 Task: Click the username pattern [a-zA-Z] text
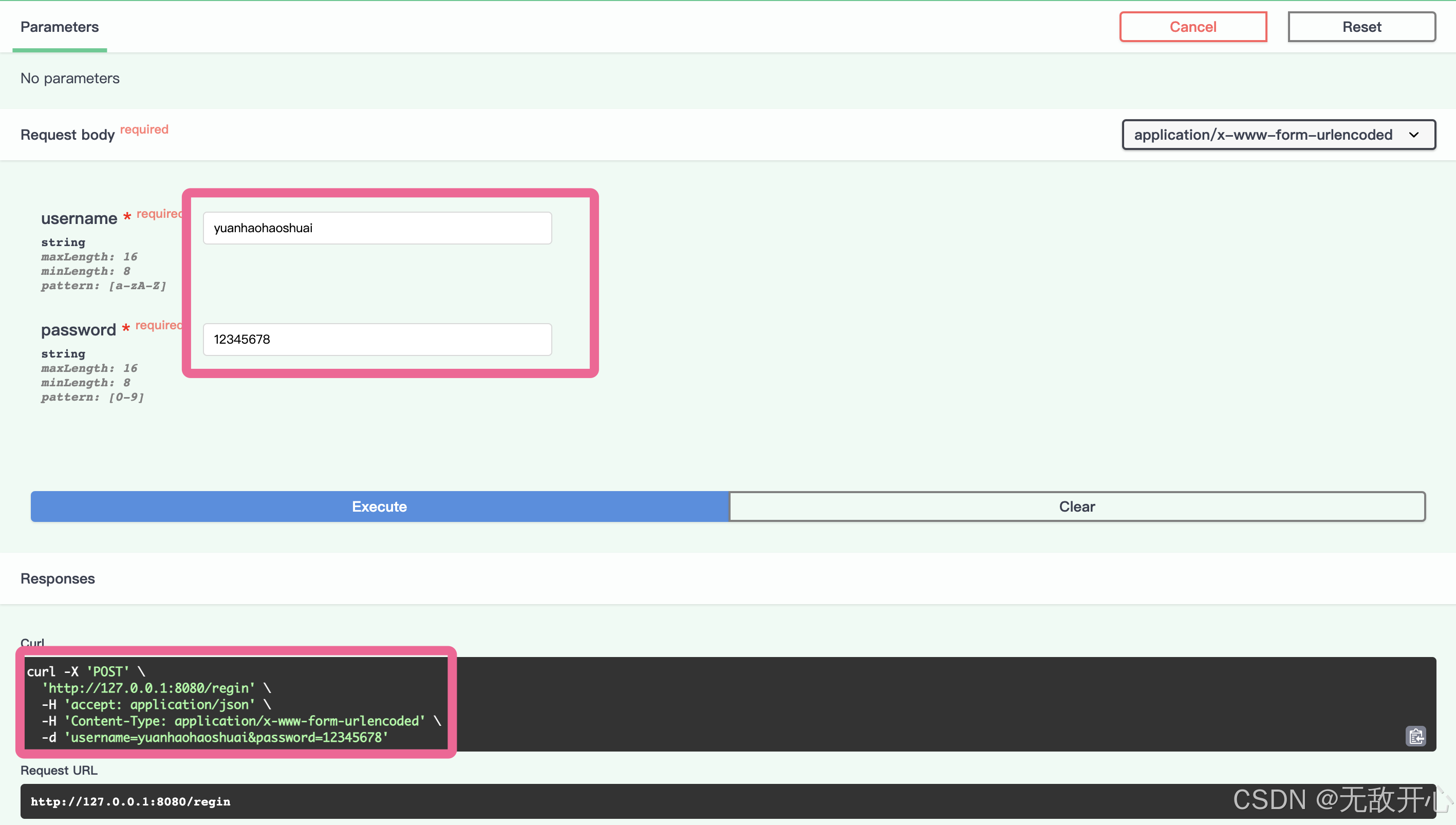click(104, 286)
